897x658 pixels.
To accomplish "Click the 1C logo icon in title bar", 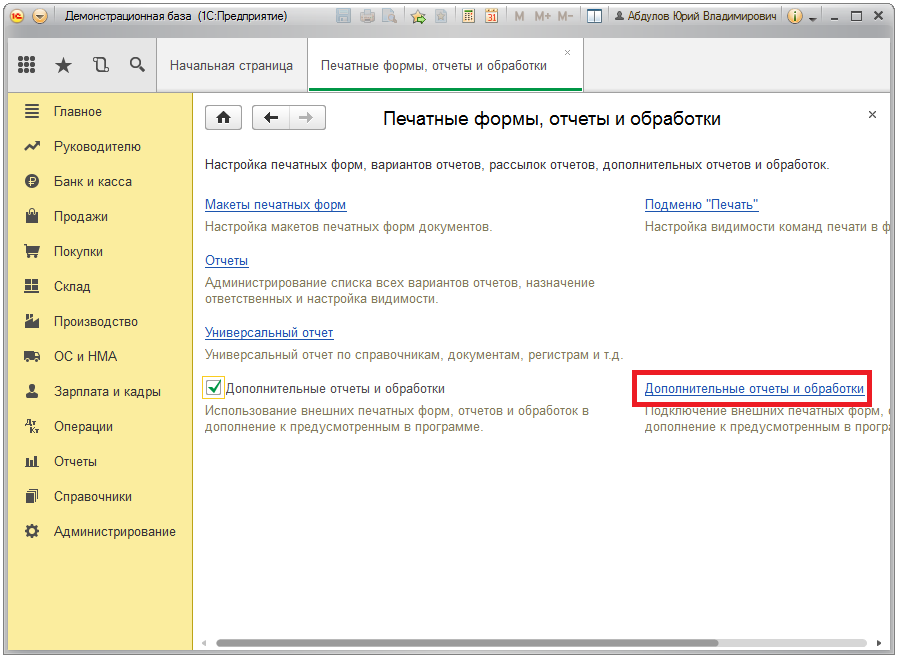I will 17,17.
